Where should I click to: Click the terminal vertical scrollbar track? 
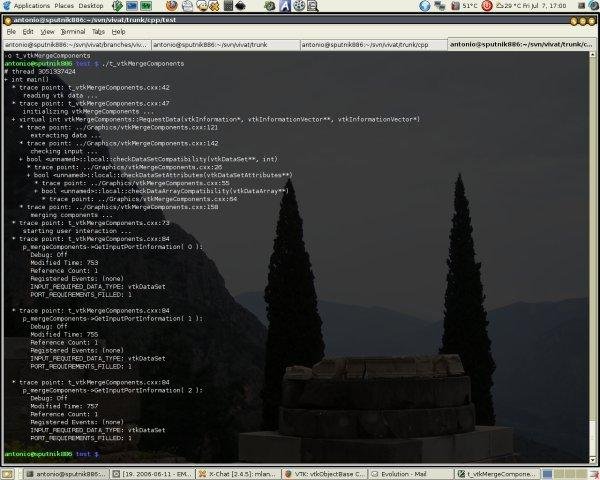pos(592,257)
